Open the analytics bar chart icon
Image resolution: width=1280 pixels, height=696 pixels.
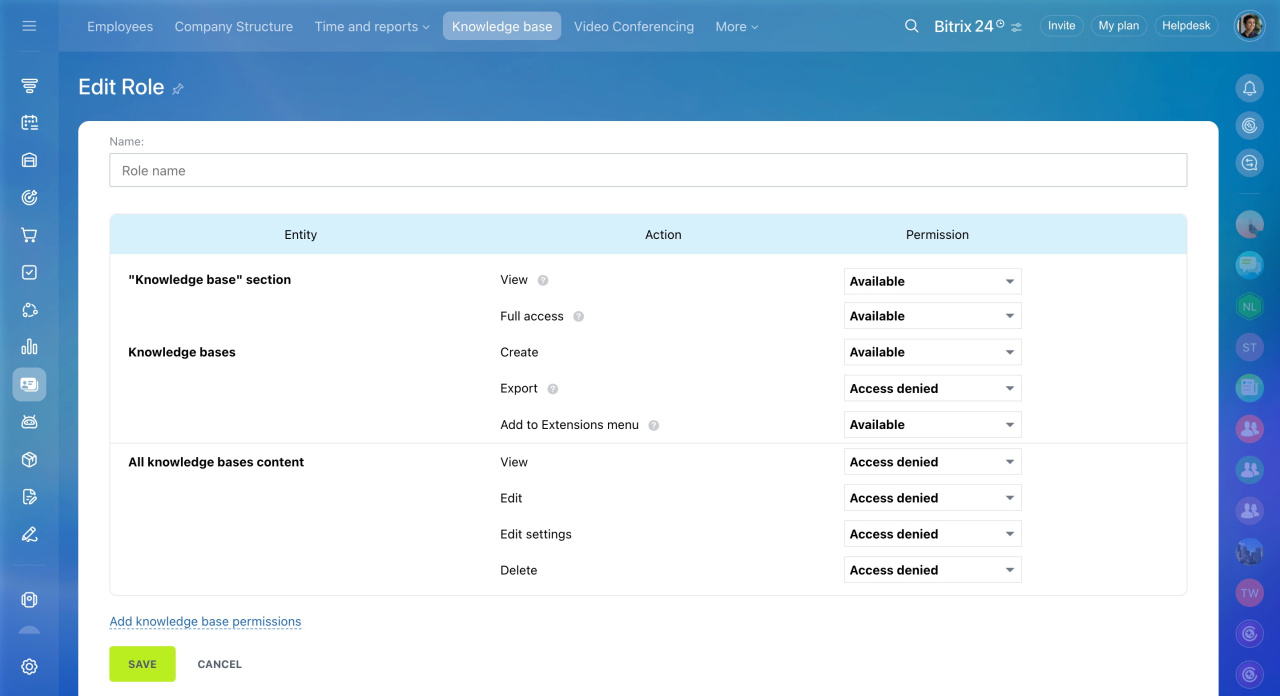tap(29, 347)
